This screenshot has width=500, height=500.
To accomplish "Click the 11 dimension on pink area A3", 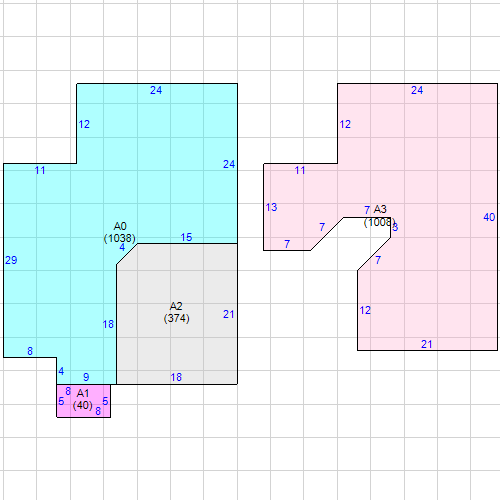I will click(300, 170).
